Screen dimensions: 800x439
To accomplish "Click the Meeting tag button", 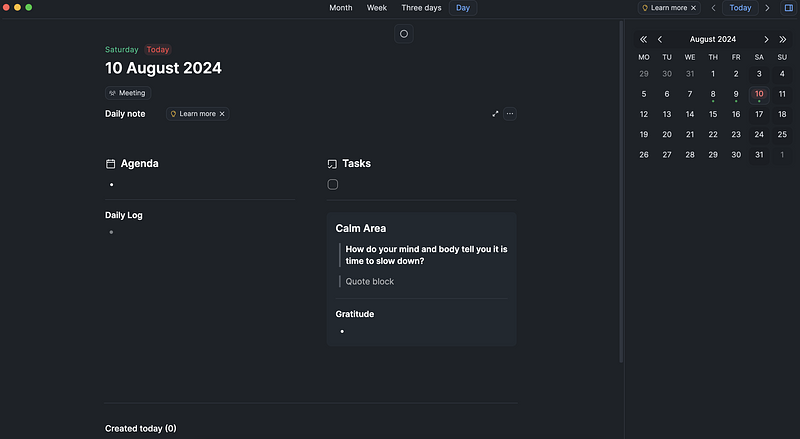I will coord(128,93).
